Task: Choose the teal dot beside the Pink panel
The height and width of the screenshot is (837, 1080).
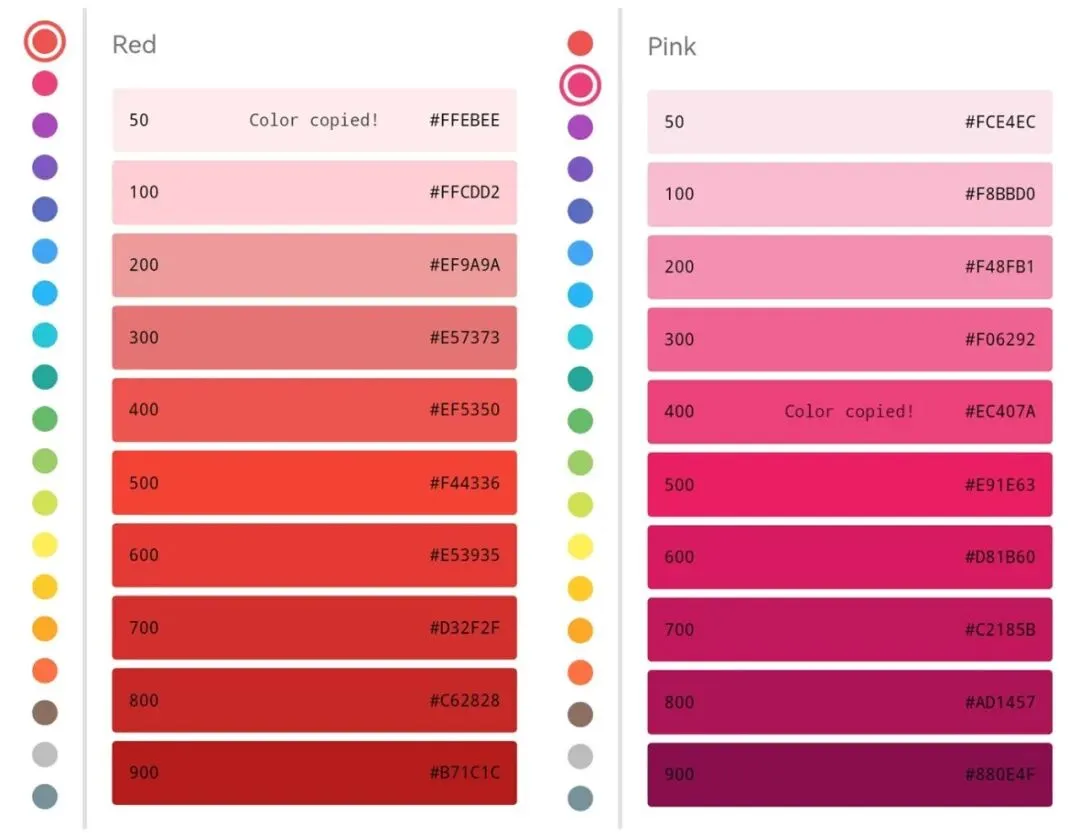Action: point(580,379)
